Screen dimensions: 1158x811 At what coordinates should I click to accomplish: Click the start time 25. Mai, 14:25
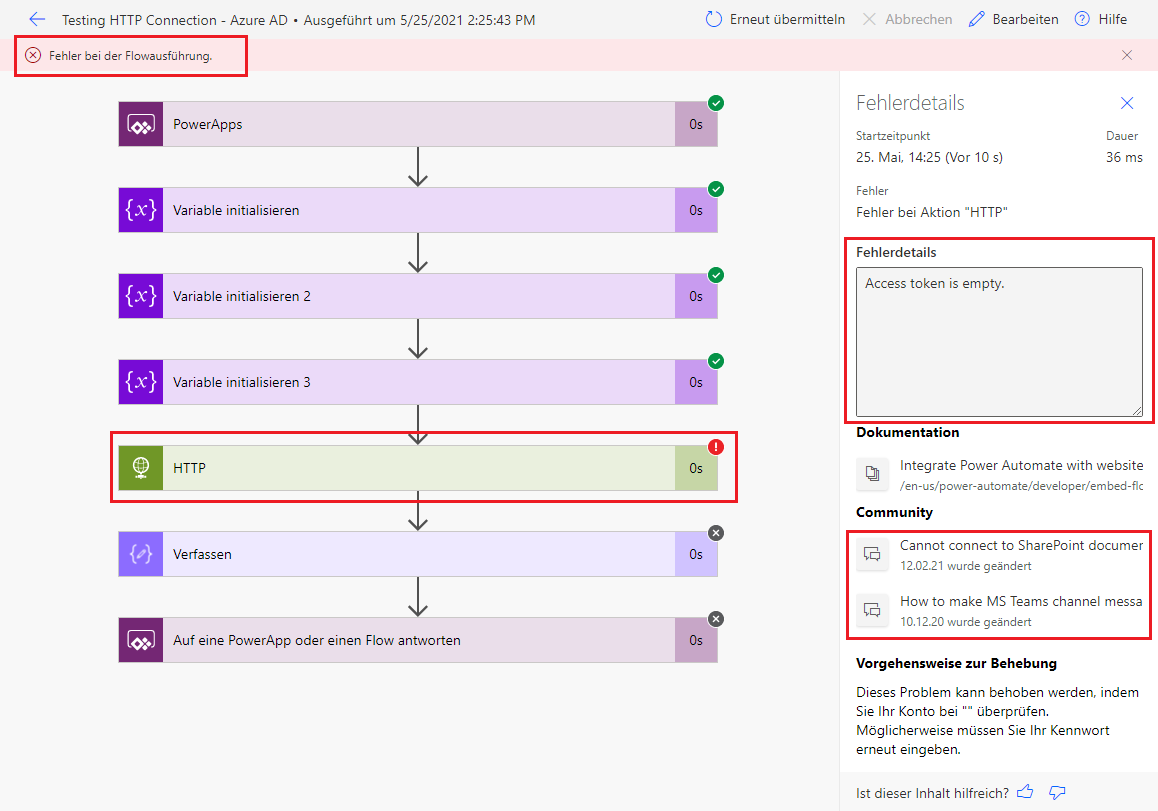tap(929, 157)
